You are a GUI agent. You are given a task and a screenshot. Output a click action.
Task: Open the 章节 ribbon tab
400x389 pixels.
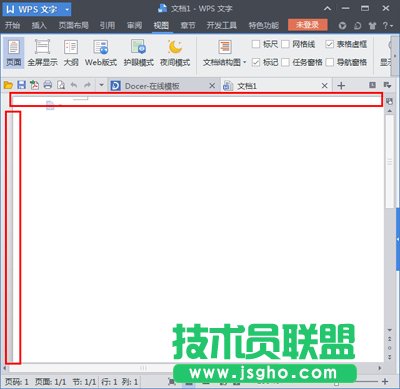[188, 25]
